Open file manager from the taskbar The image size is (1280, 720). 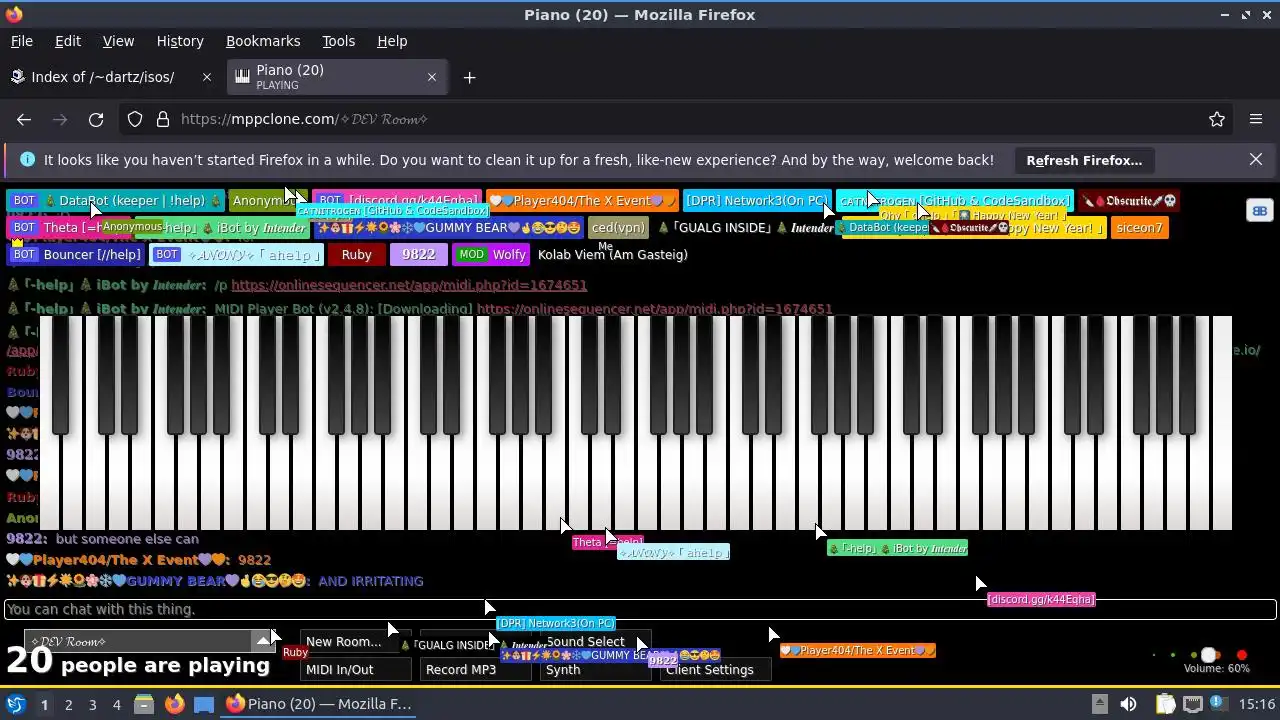click(144, 704)
